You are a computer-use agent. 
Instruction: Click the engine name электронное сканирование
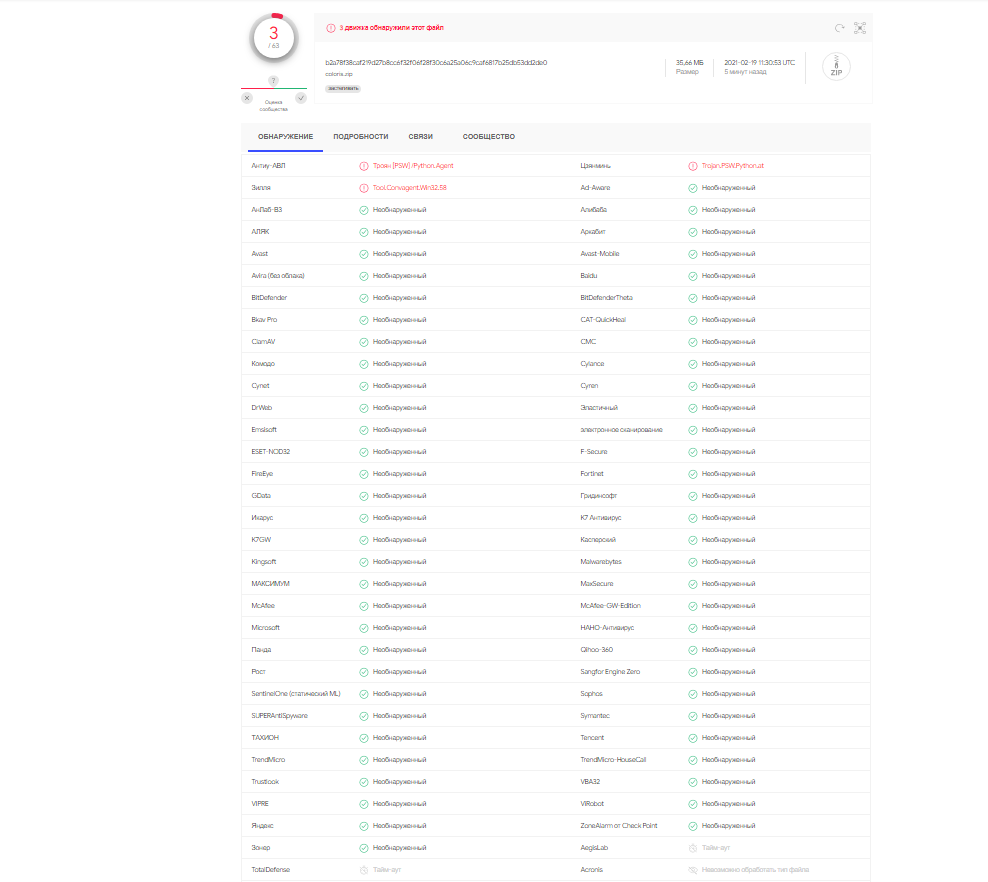coord(621,430)
